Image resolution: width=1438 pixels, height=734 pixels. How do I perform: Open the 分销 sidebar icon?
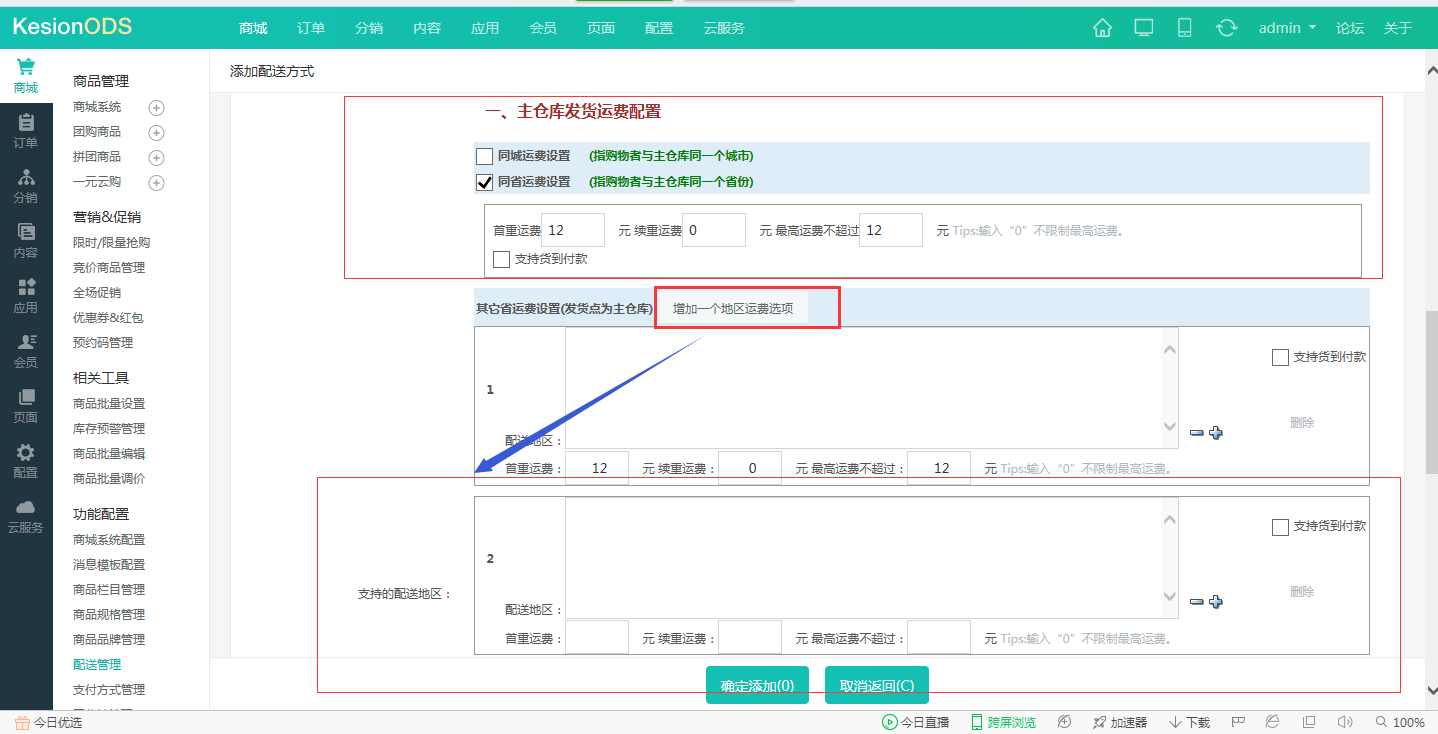(26, 178)
